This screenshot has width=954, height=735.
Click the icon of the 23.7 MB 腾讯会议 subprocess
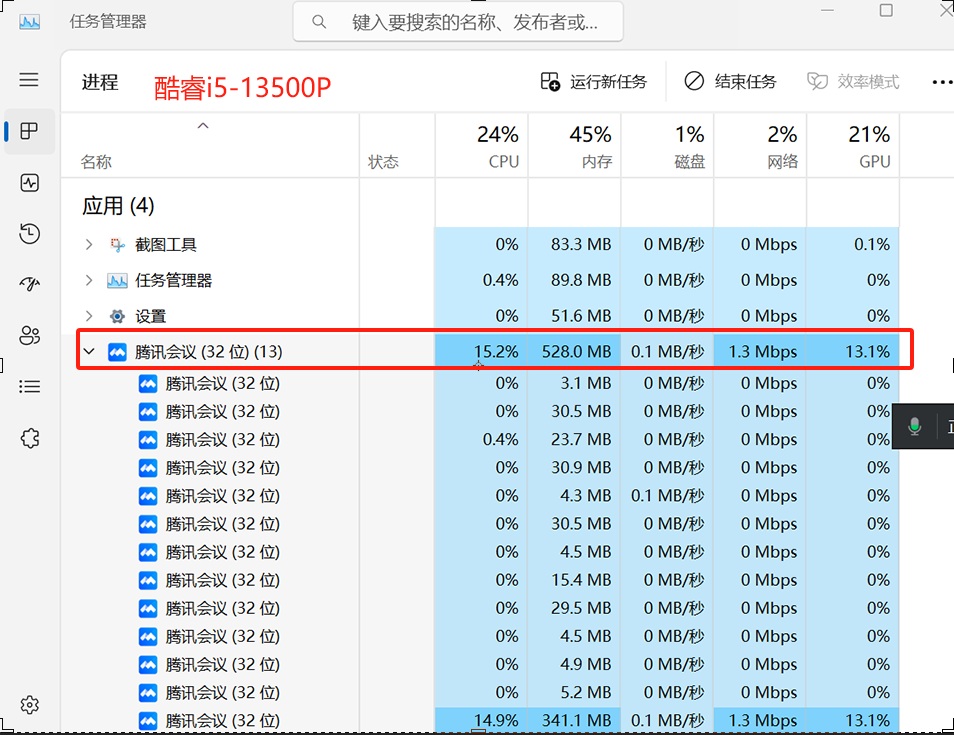pyautogui.click(x=148, y=440)
